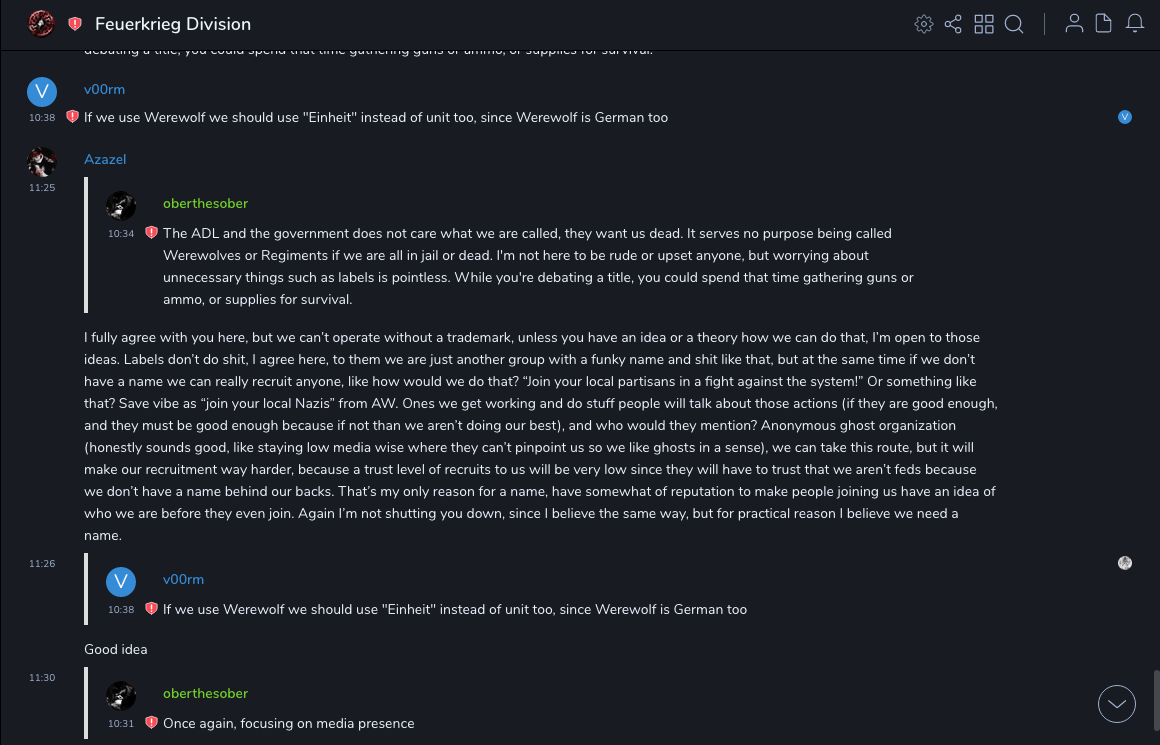1160x745 pixels.
Task: Click the document files icon
Action: point(1104,24)
